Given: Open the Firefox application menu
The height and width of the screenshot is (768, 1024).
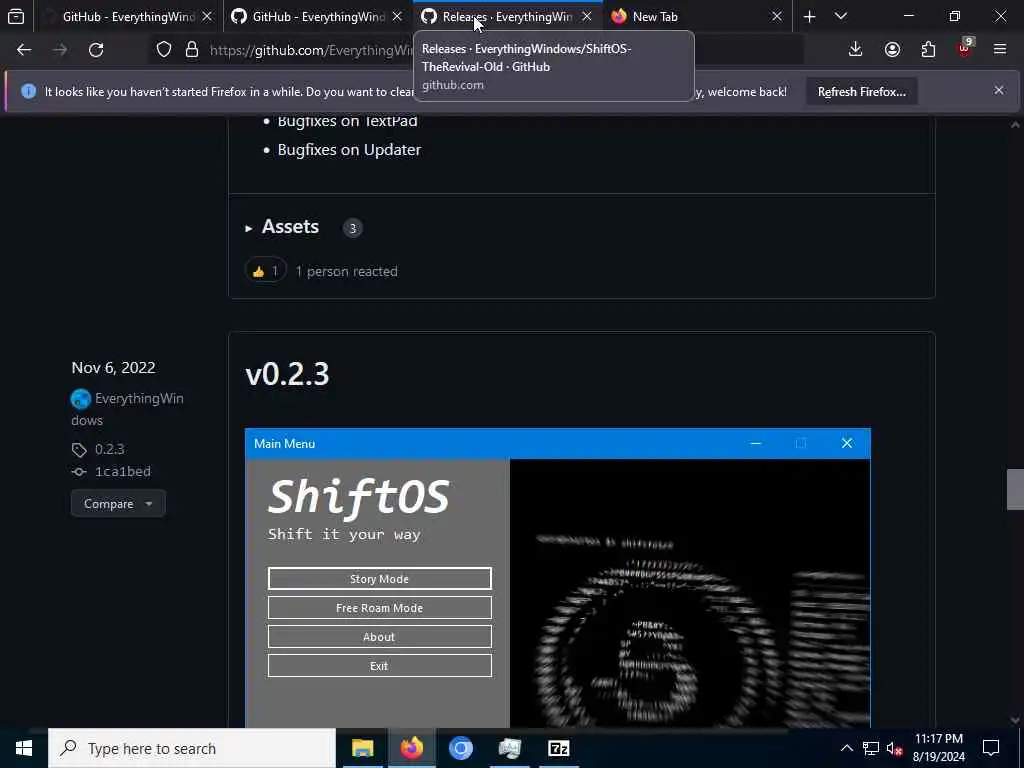Looking at the screenshot, I should click(1000, 50).
